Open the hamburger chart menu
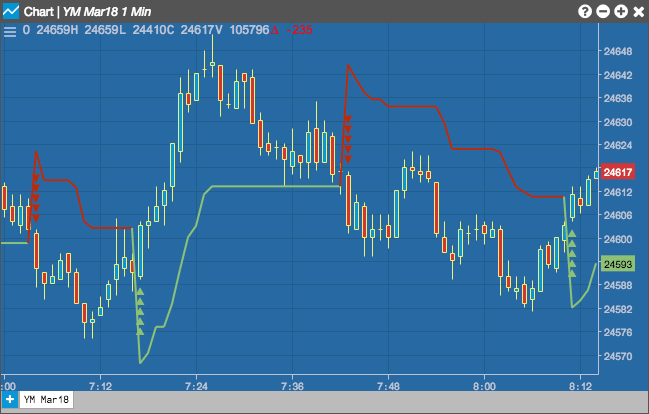The height and width of the screenshot is (414, 649). click(10, 31)
